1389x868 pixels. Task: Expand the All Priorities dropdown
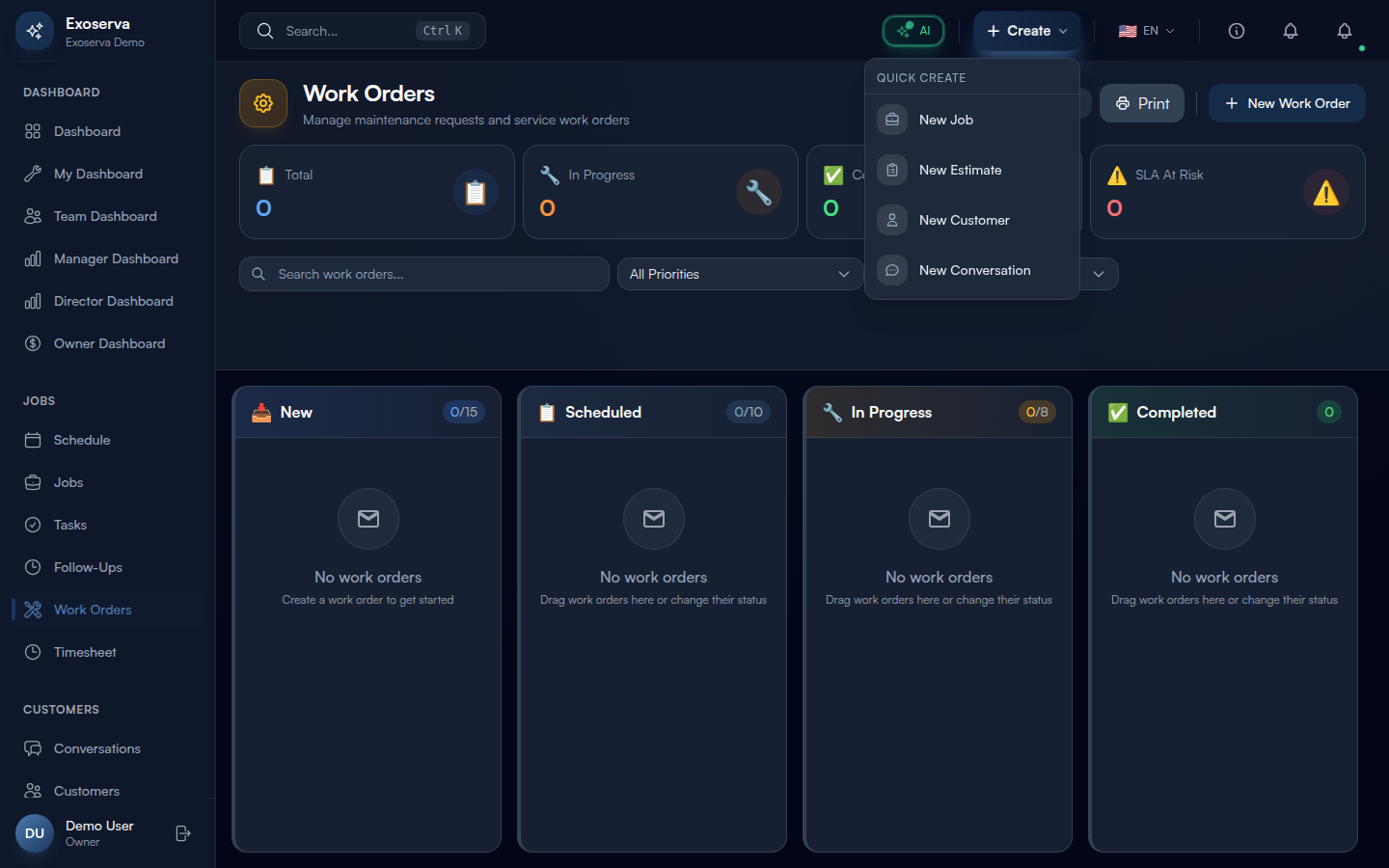pyautogui.click(x=739, y=274)
